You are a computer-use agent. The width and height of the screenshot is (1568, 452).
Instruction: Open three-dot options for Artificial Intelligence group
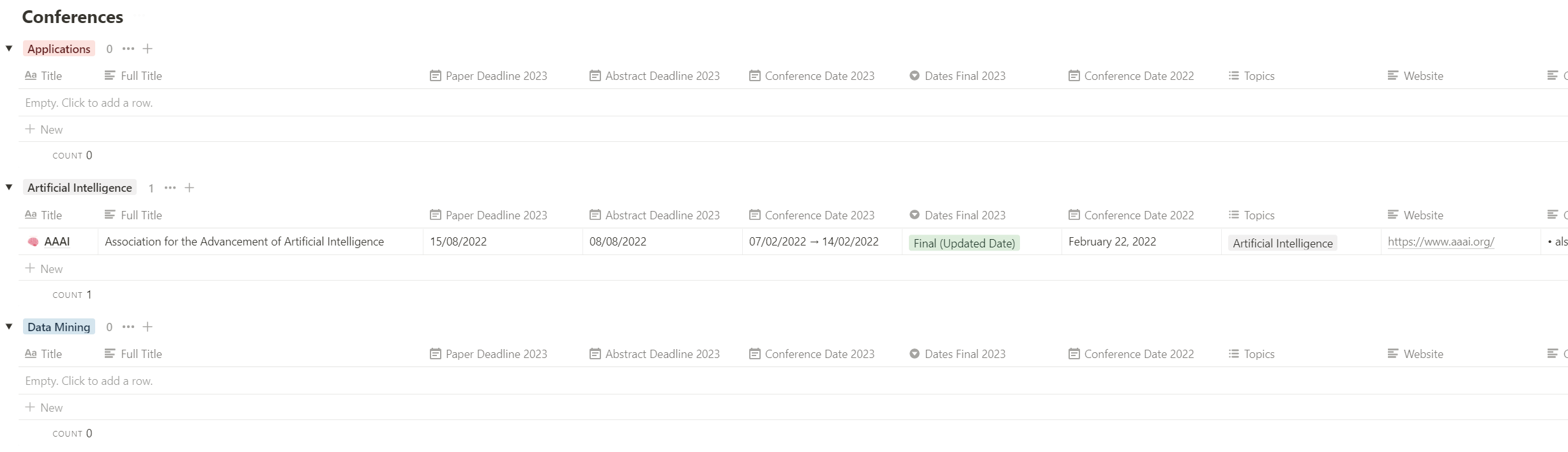[170, 188]
